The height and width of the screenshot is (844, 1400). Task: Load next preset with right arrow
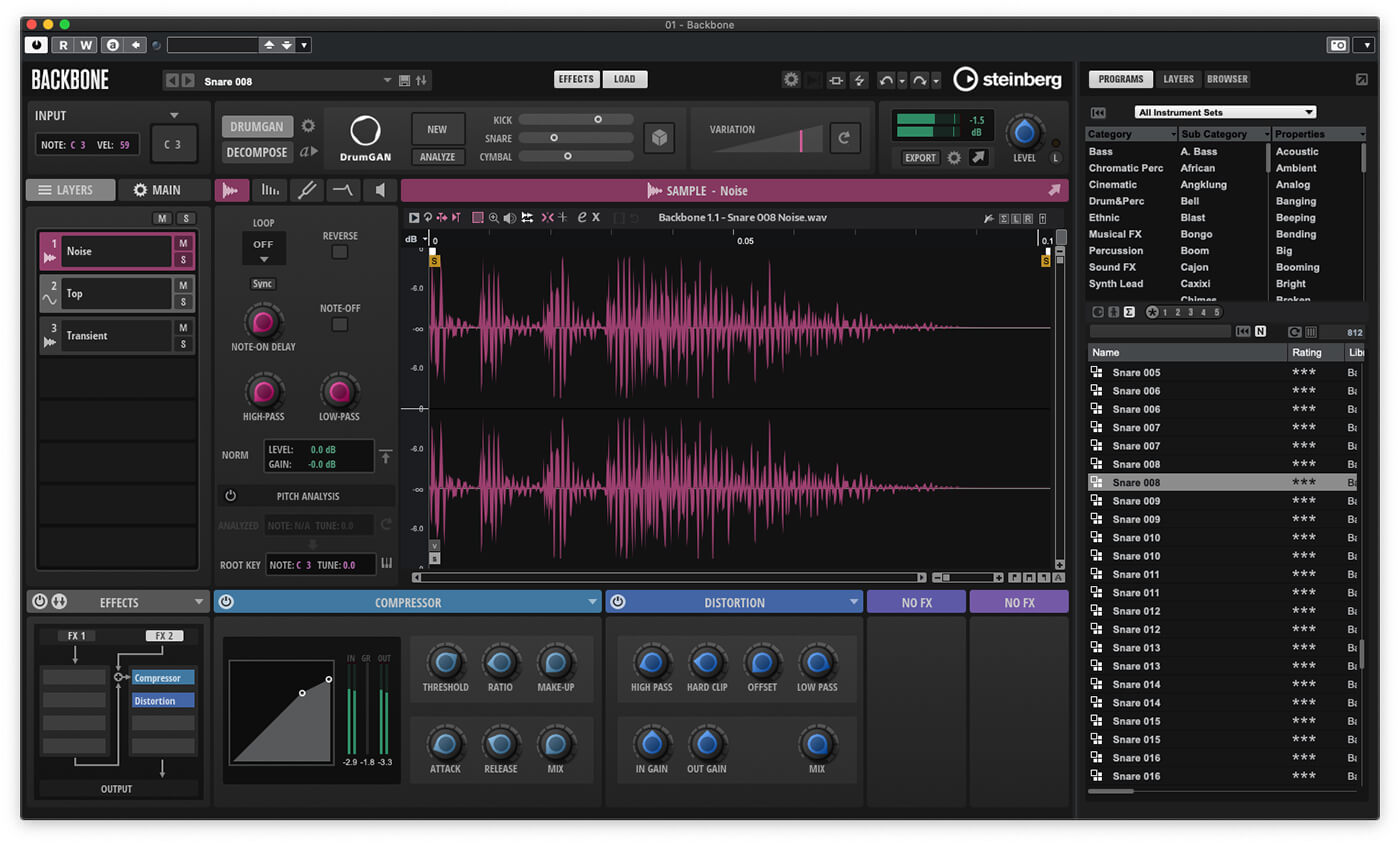coord(187,80)
